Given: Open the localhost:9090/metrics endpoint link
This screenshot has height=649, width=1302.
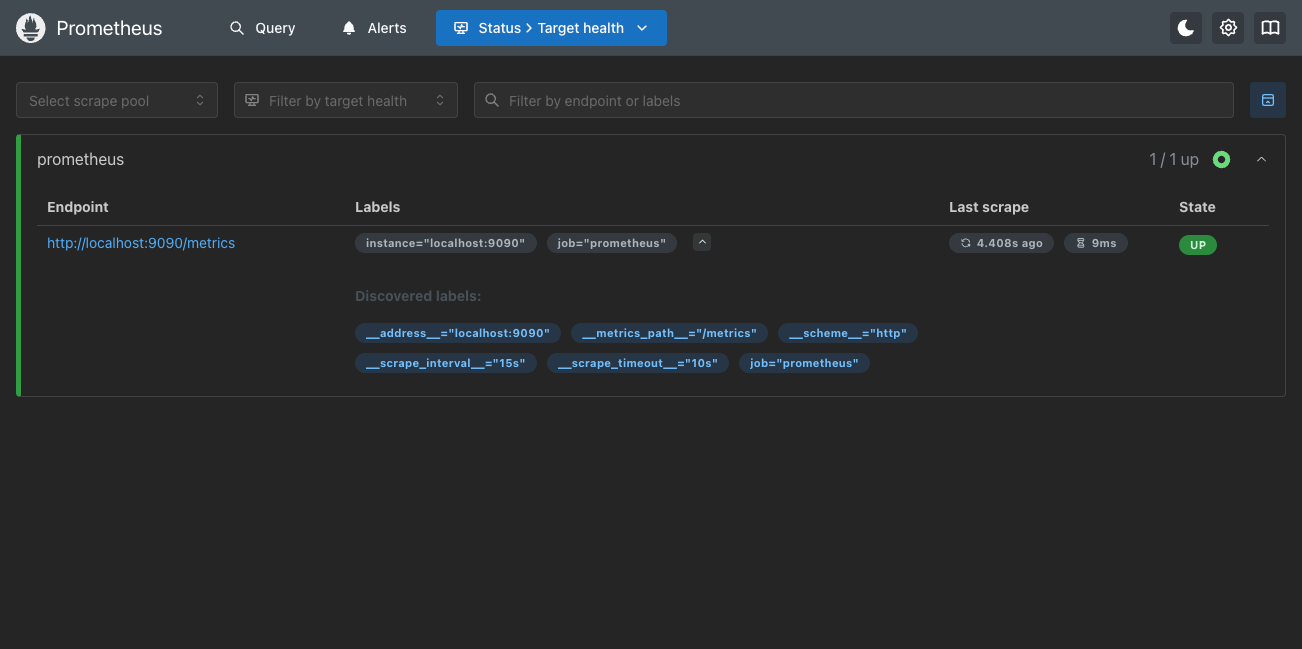Looking at the screenshot, I should [140, 243].
